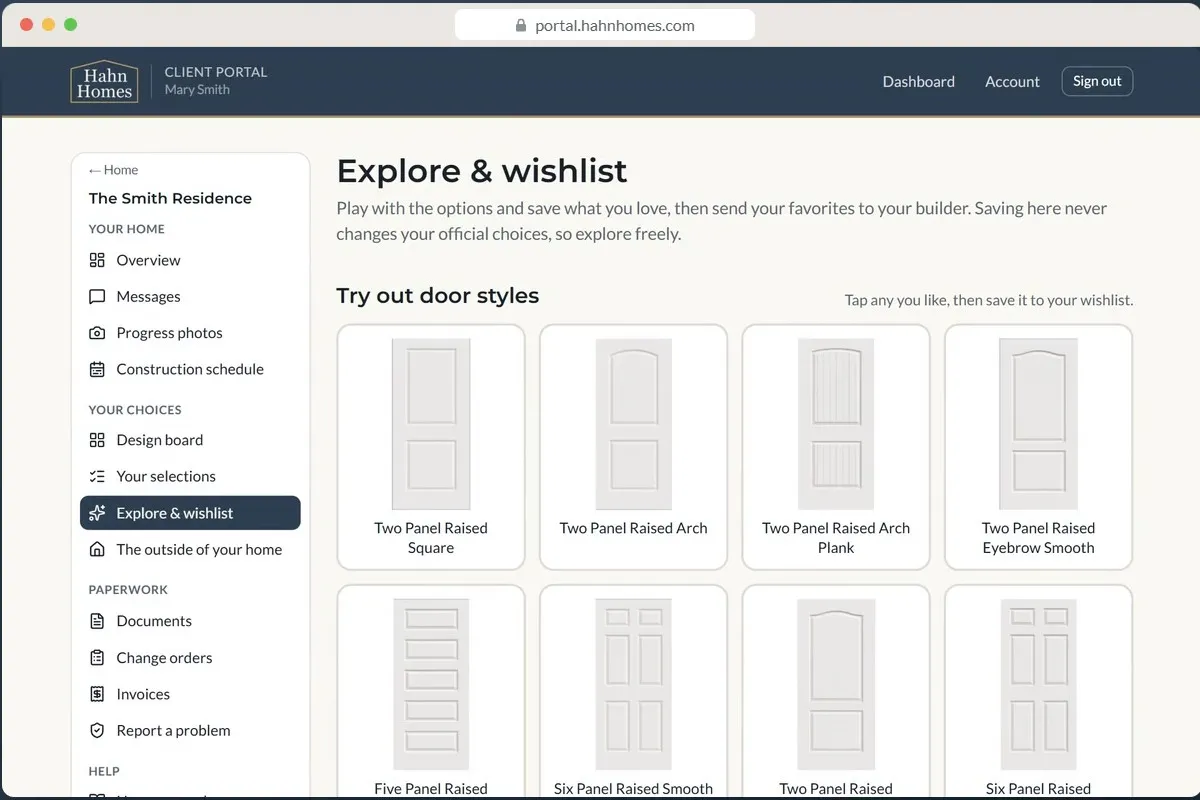Viewport: 1200px width, 800px height.
Task: Click the Your selections checklist icon
Action: coord(97,476)
